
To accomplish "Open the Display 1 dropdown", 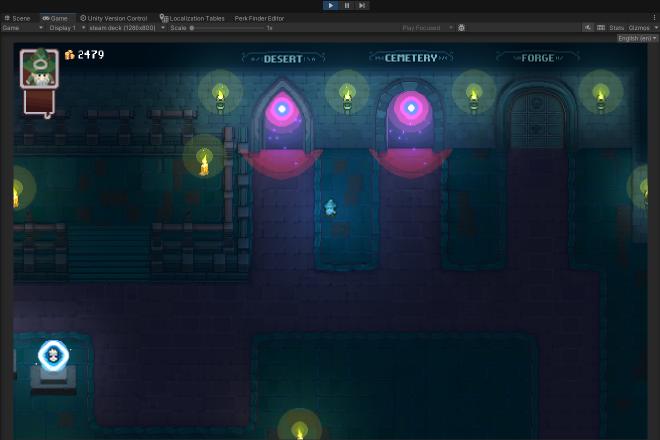I will pyautogui.click(x=61, y=28).
